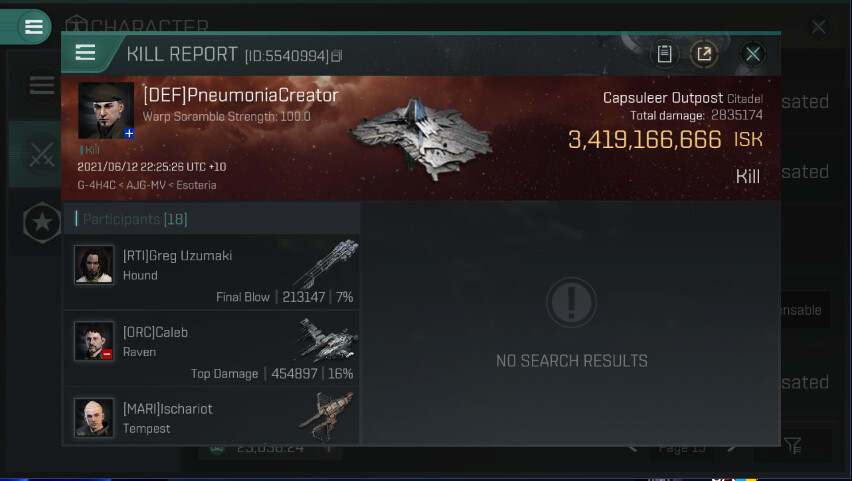Click the filter funnel icon

pos(793,446)
